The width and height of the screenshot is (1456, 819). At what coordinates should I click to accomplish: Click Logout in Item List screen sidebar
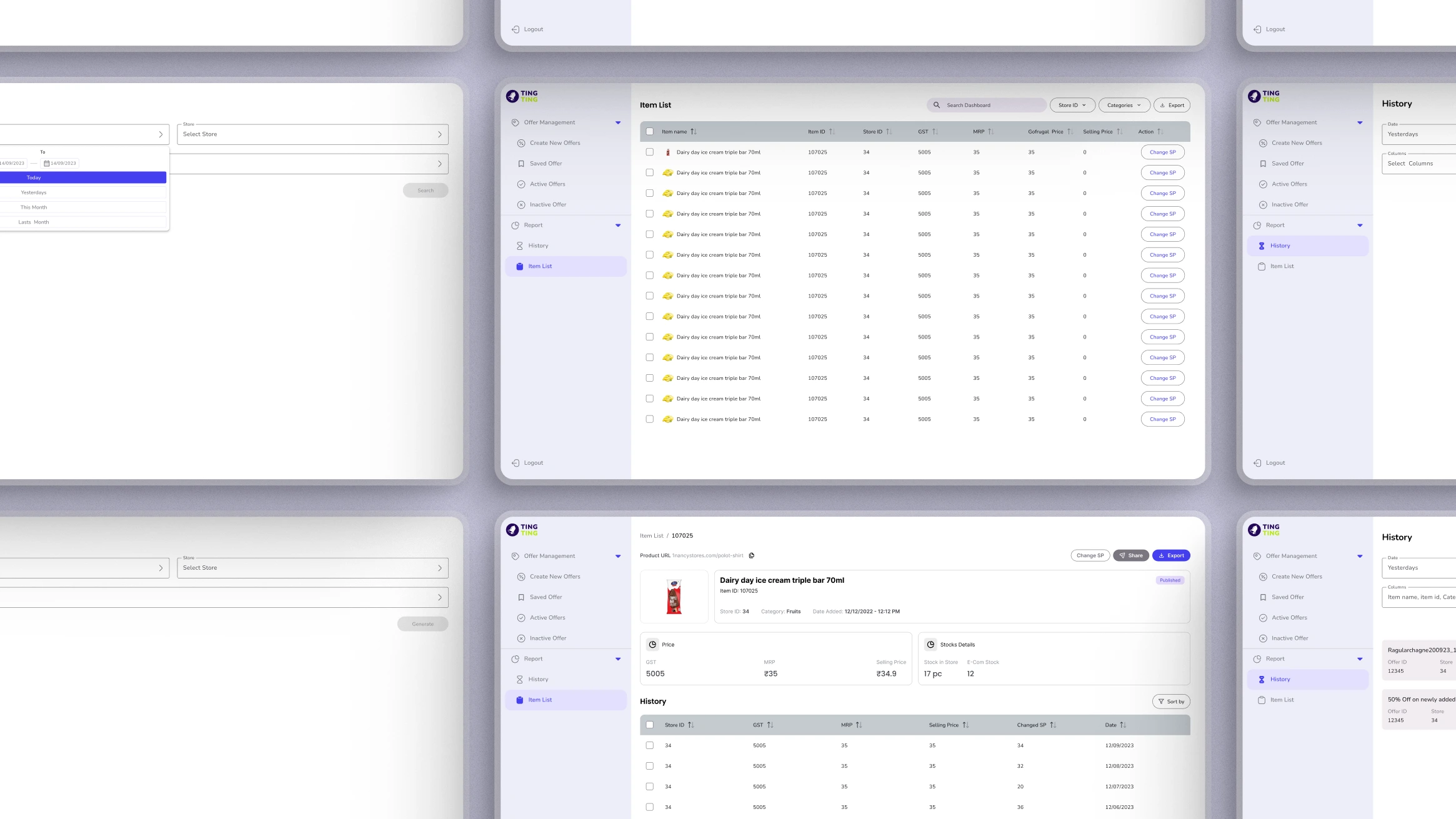click(x=527, y=463)
